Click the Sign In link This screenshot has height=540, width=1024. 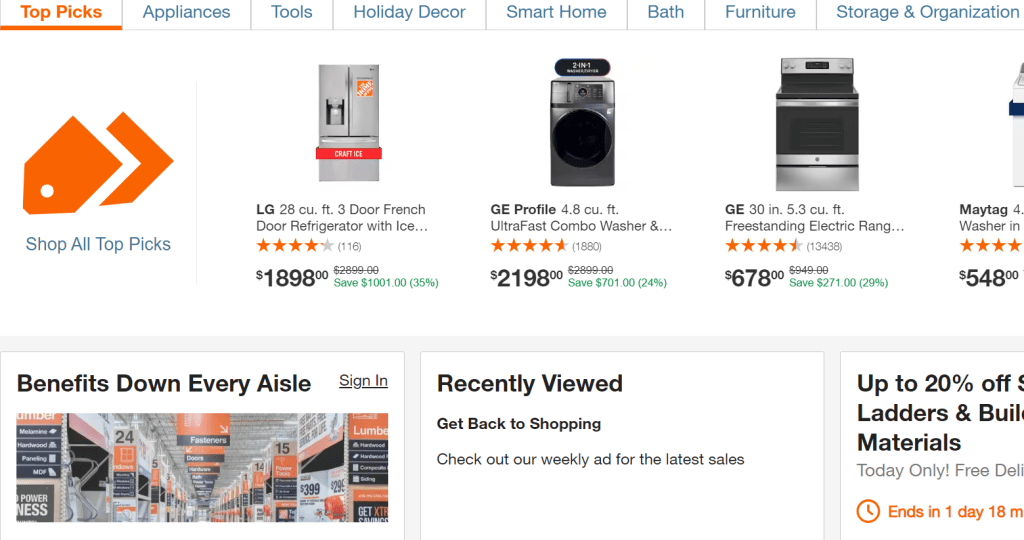point(363,381)
